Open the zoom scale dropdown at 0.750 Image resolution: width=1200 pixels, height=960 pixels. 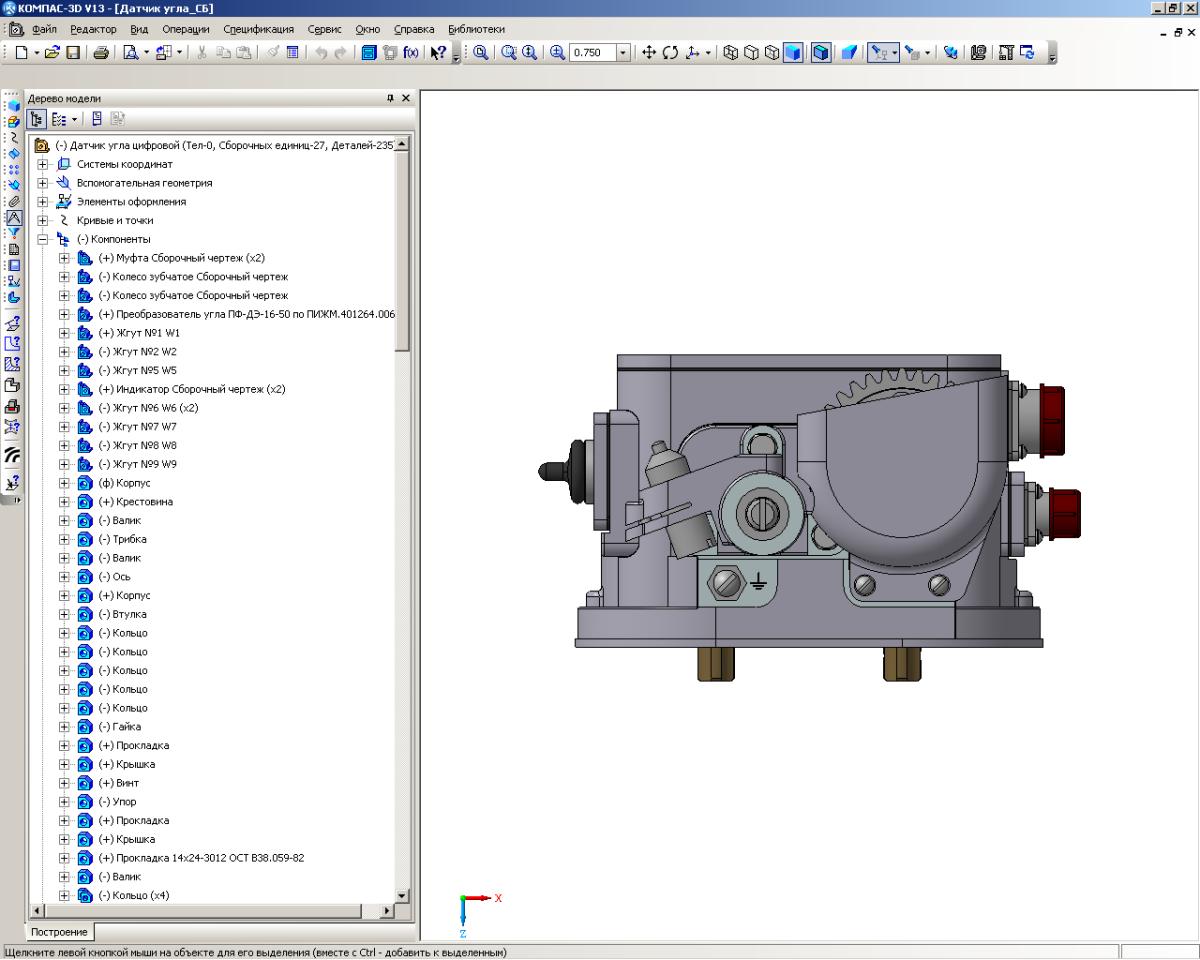click(624, 53)
